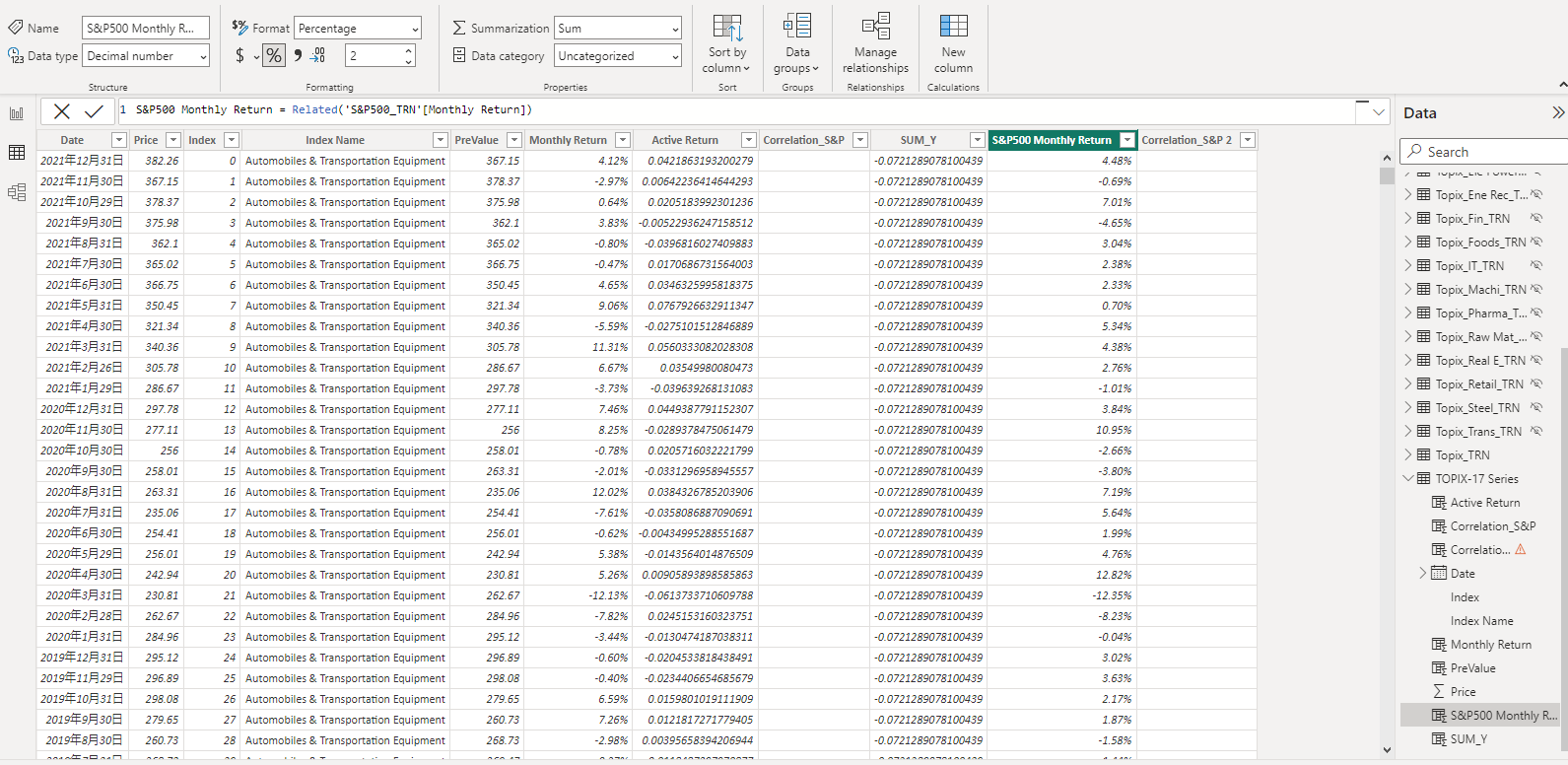Switch to Data table view icon
Screen dimensions: 1568x765
point(17,152)
